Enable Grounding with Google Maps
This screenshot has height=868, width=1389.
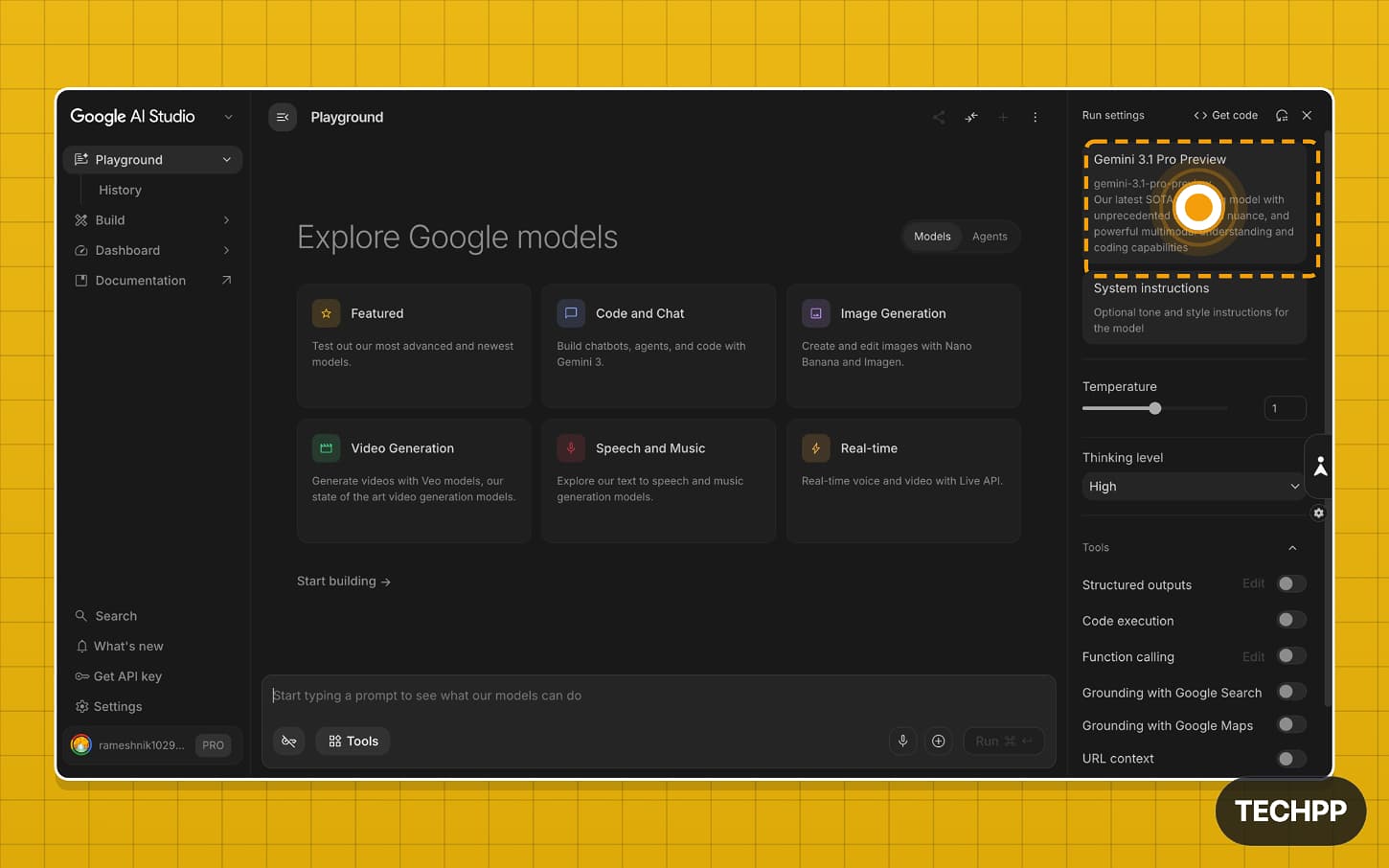click(x=1291, y=724)
